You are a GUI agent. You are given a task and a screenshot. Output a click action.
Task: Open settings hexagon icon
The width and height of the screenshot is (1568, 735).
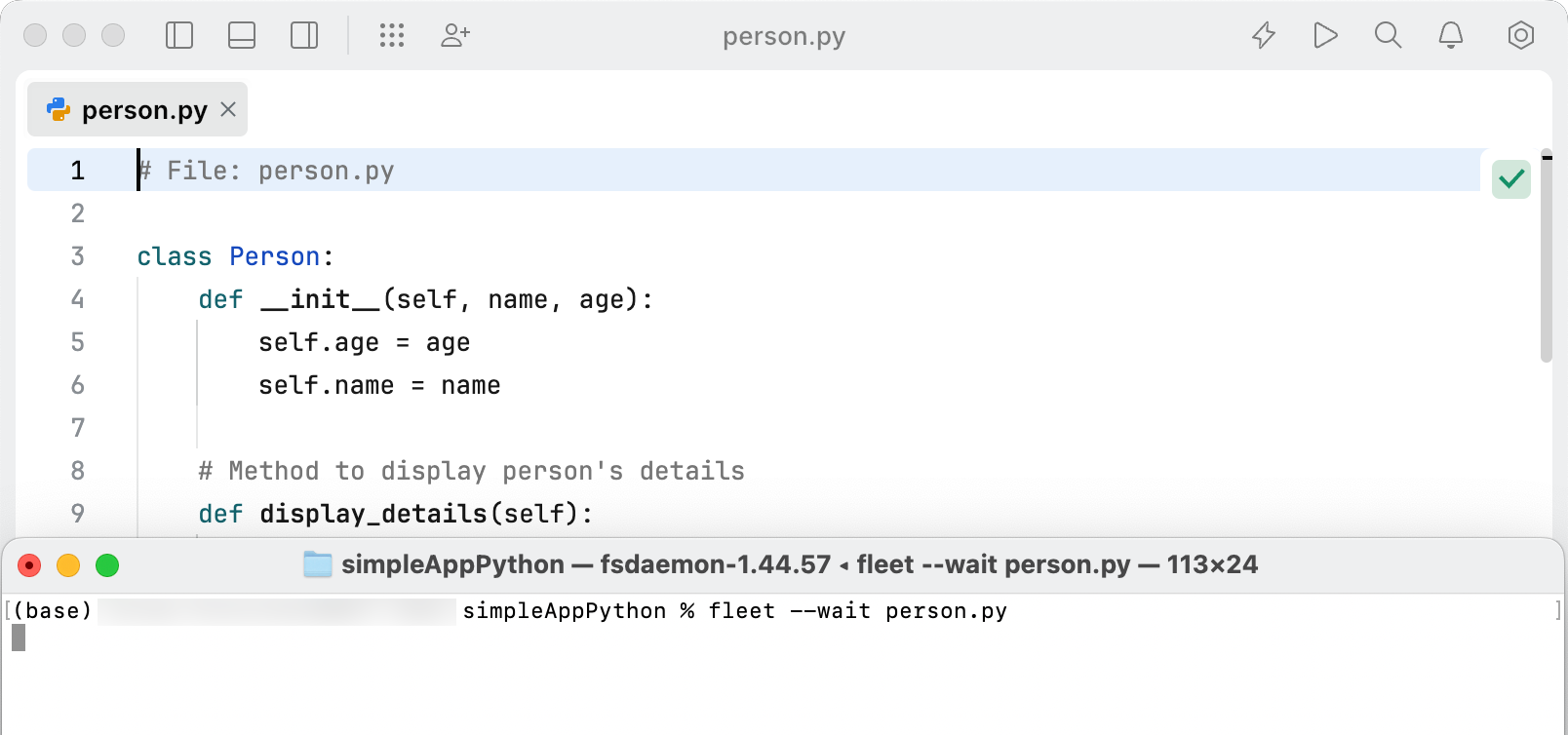pos(1520,36)
